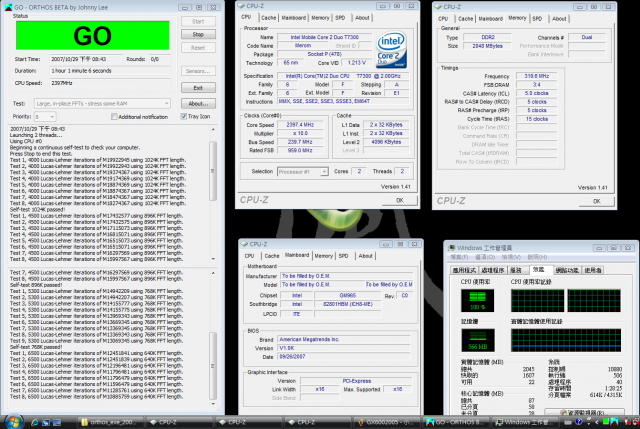640x429 pixels.
Task: Click the green GO status banner
Action: tap(93, 36)
